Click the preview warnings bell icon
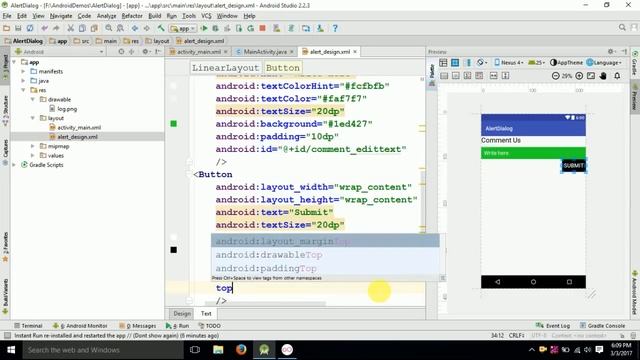The height and width of the screenshot is (360, 640). [617, 76]
